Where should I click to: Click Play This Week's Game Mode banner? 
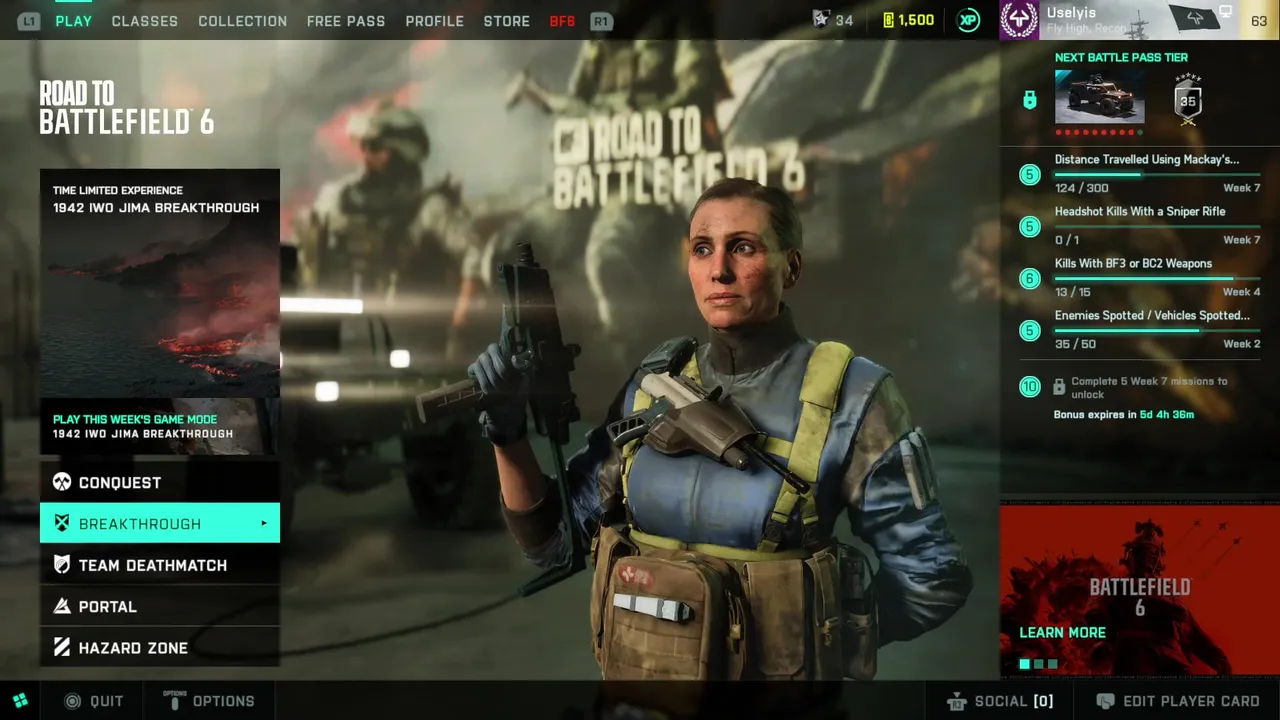160,427
